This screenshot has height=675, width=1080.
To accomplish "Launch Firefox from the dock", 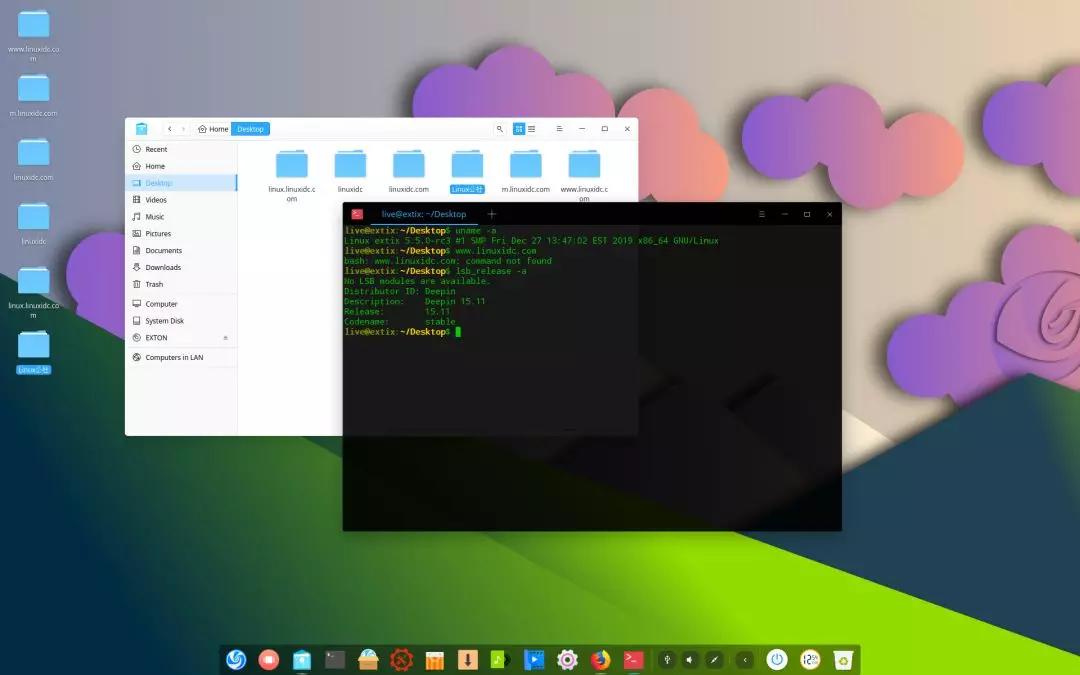I will coord(600,659).
